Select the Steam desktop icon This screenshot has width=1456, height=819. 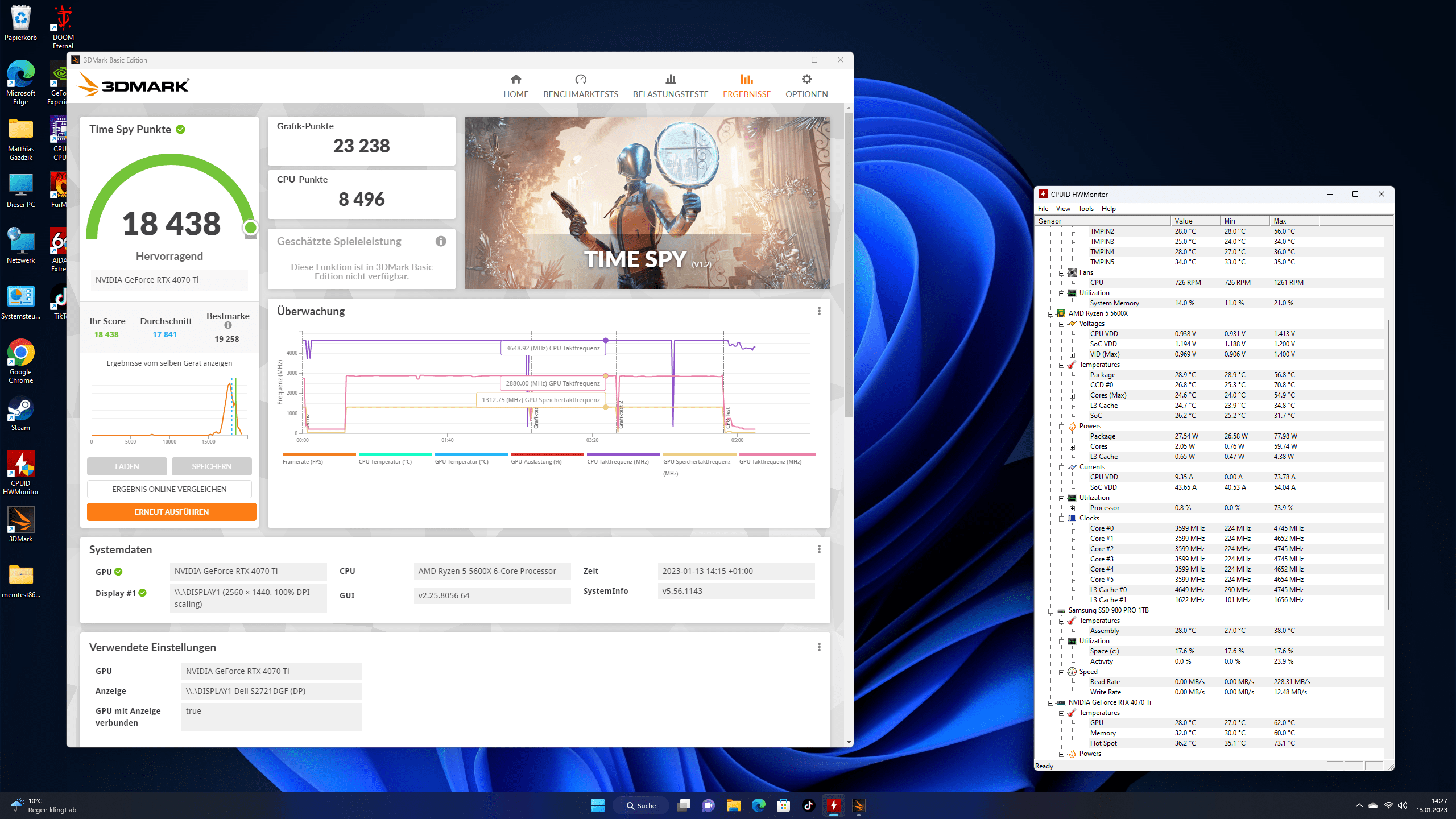[21, 413]
